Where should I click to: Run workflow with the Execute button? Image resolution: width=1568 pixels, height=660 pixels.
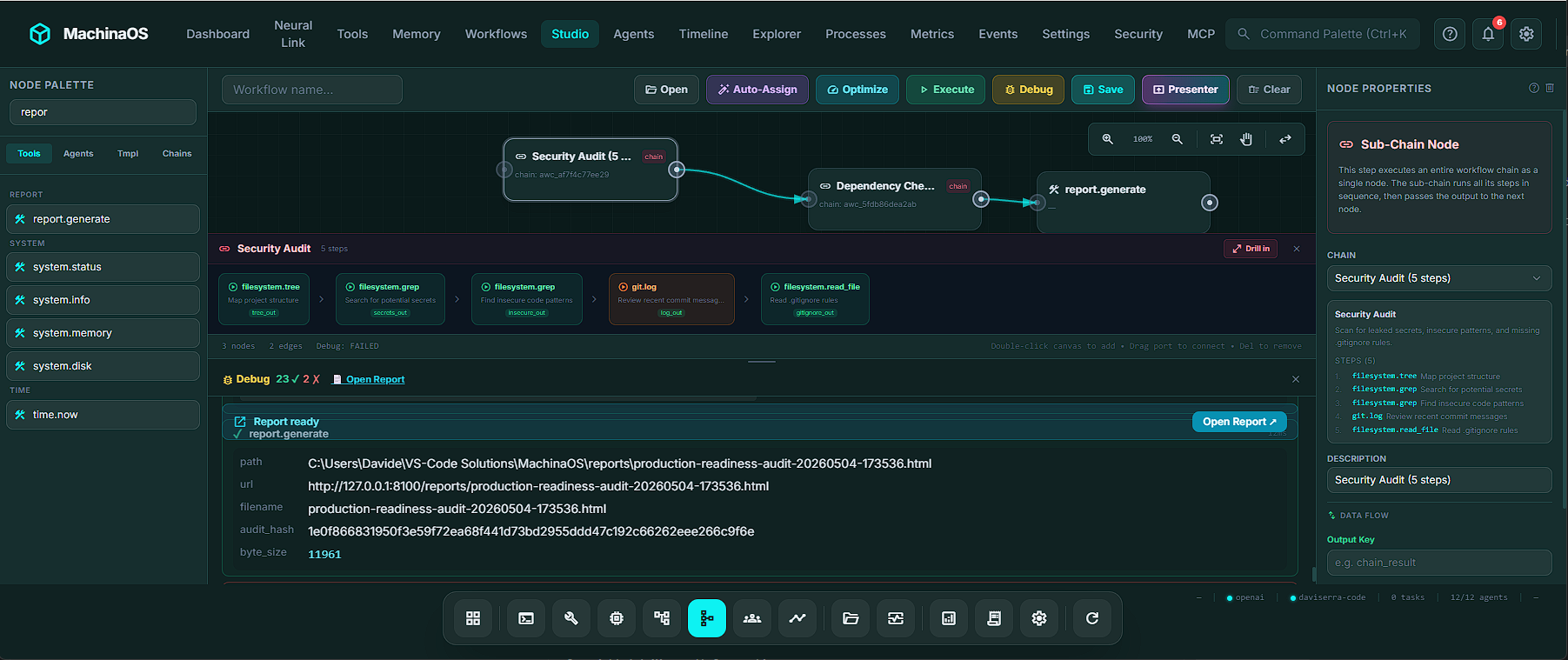coord(946,90)
